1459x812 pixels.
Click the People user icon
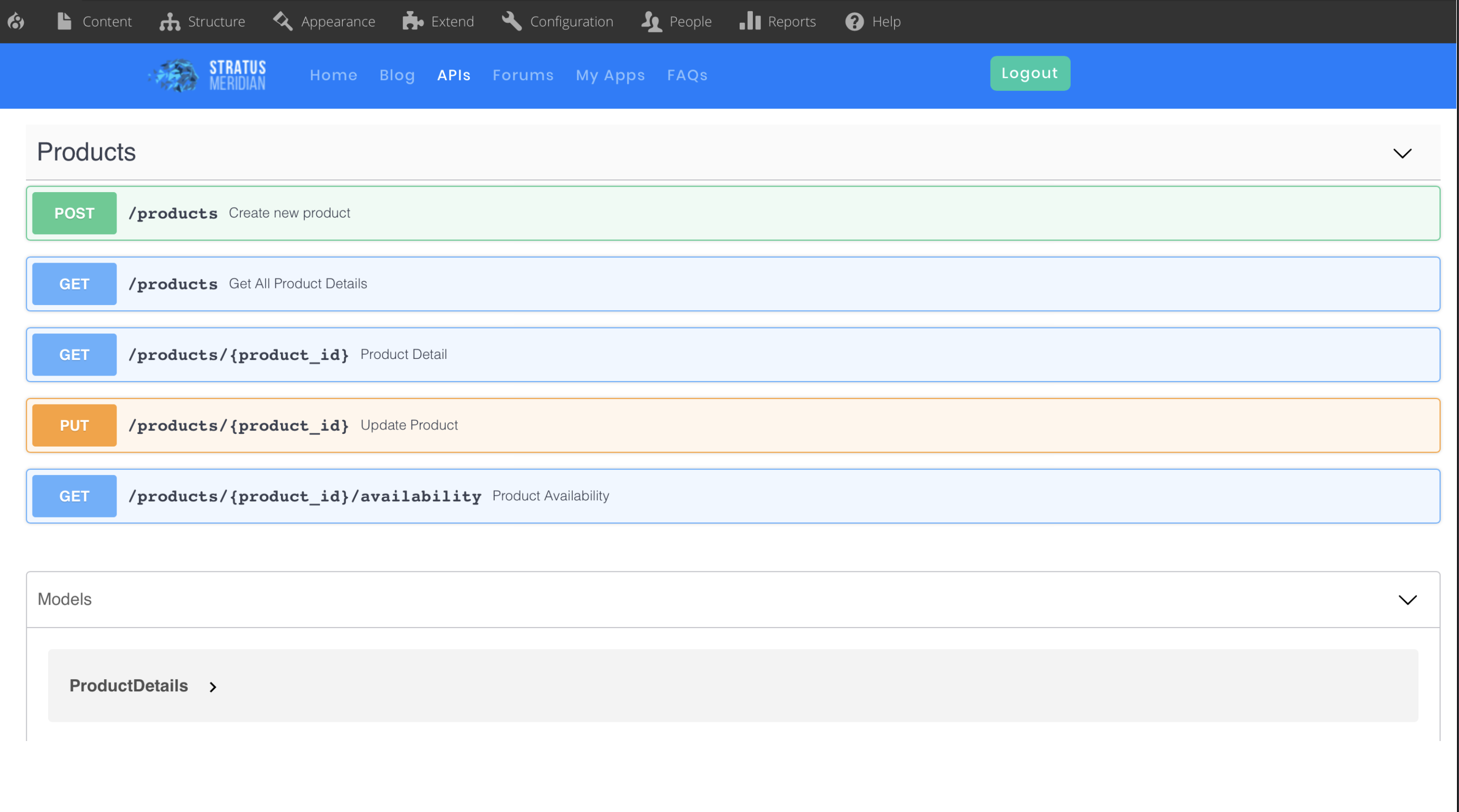pyautogui.click(x=651, y=21)
